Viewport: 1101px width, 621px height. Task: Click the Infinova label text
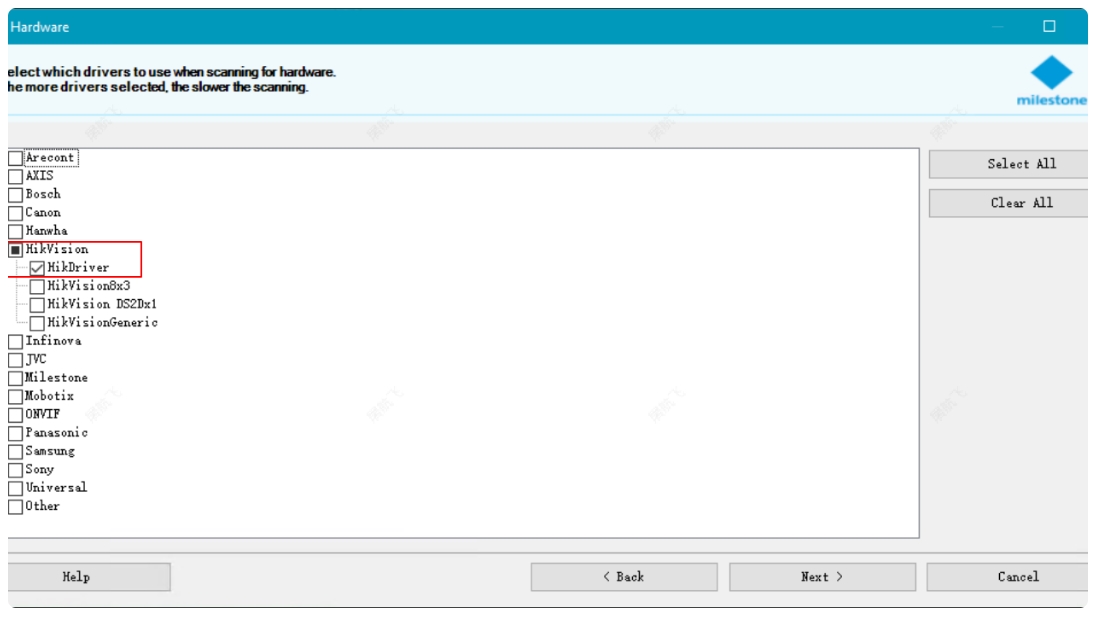(x=53, y=341)
